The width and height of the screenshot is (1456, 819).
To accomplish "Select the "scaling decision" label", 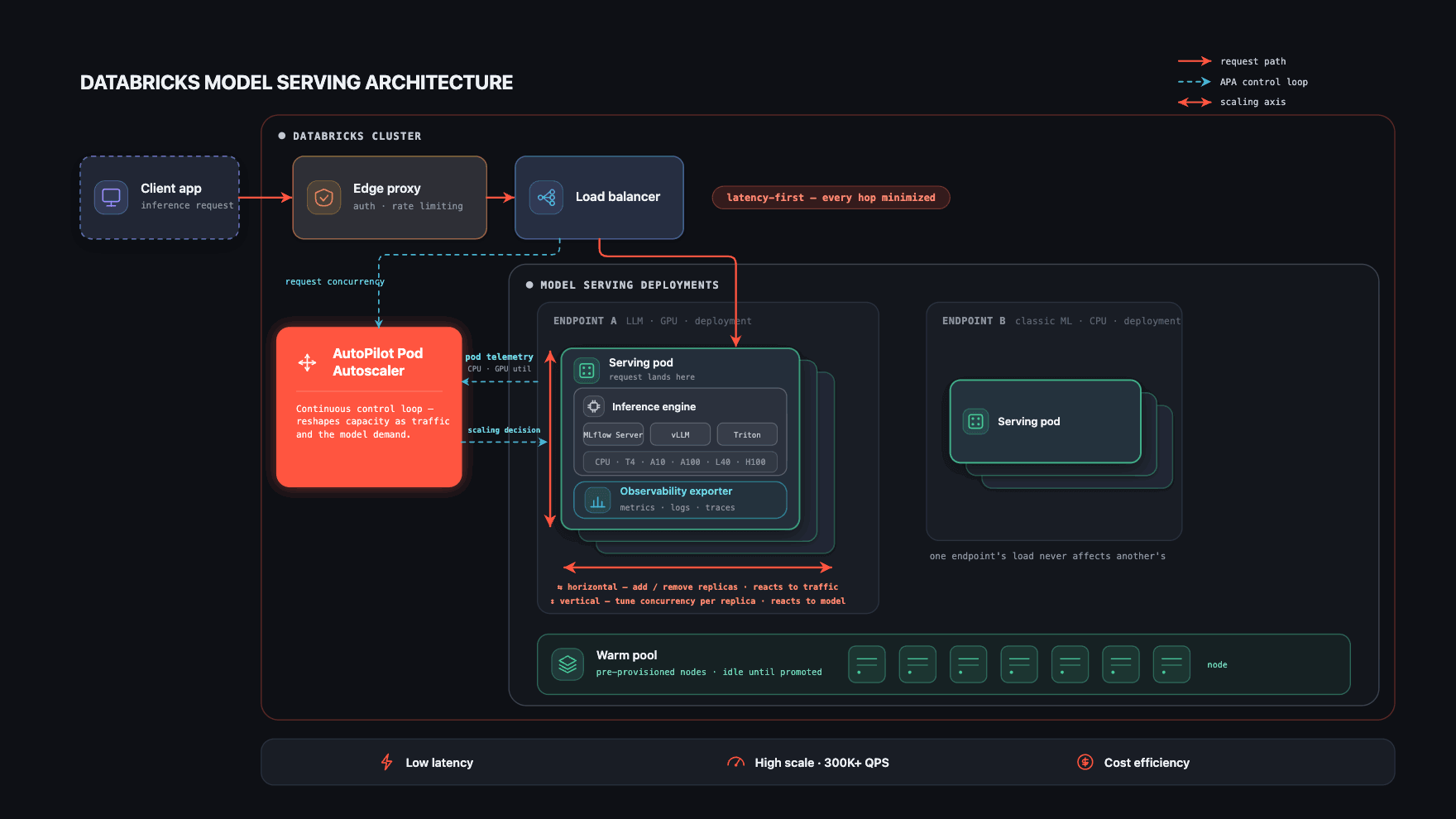I will click(x=504, y=430).
